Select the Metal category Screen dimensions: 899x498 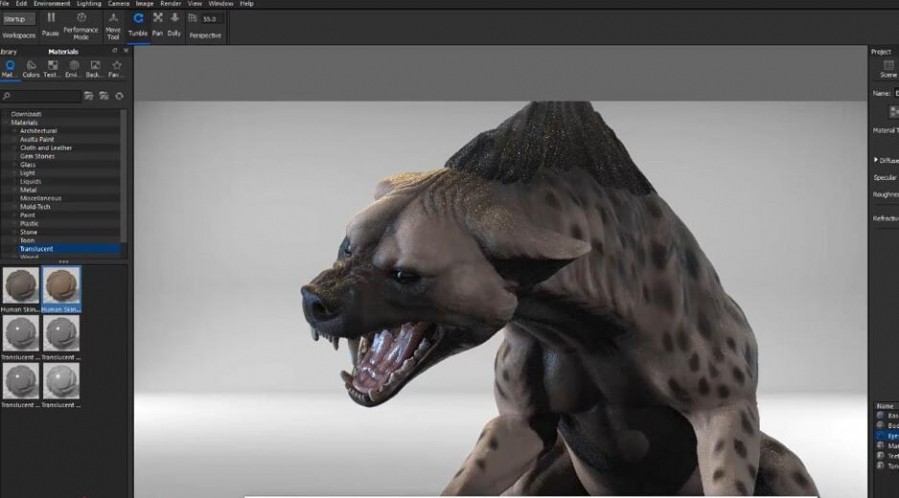[28, 190]
